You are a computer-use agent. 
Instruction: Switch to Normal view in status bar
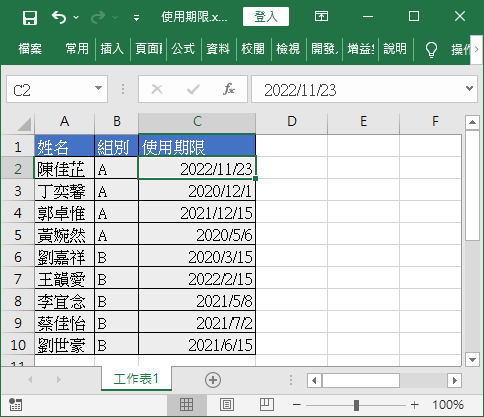click(186, 405)
